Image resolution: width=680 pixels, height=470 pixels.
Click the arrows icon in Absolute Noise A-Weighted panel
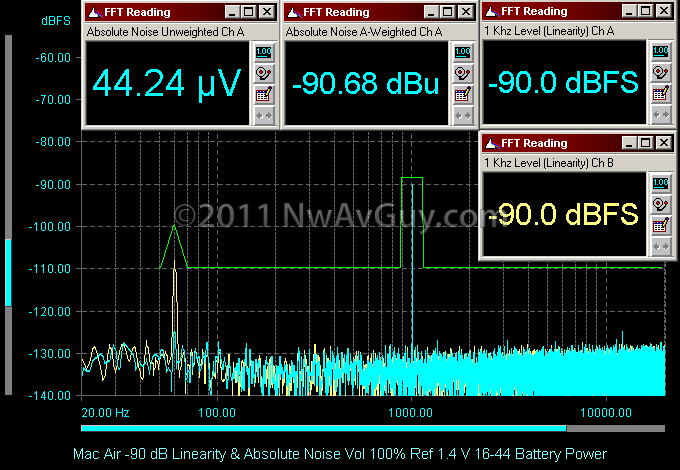coord(463,116)
